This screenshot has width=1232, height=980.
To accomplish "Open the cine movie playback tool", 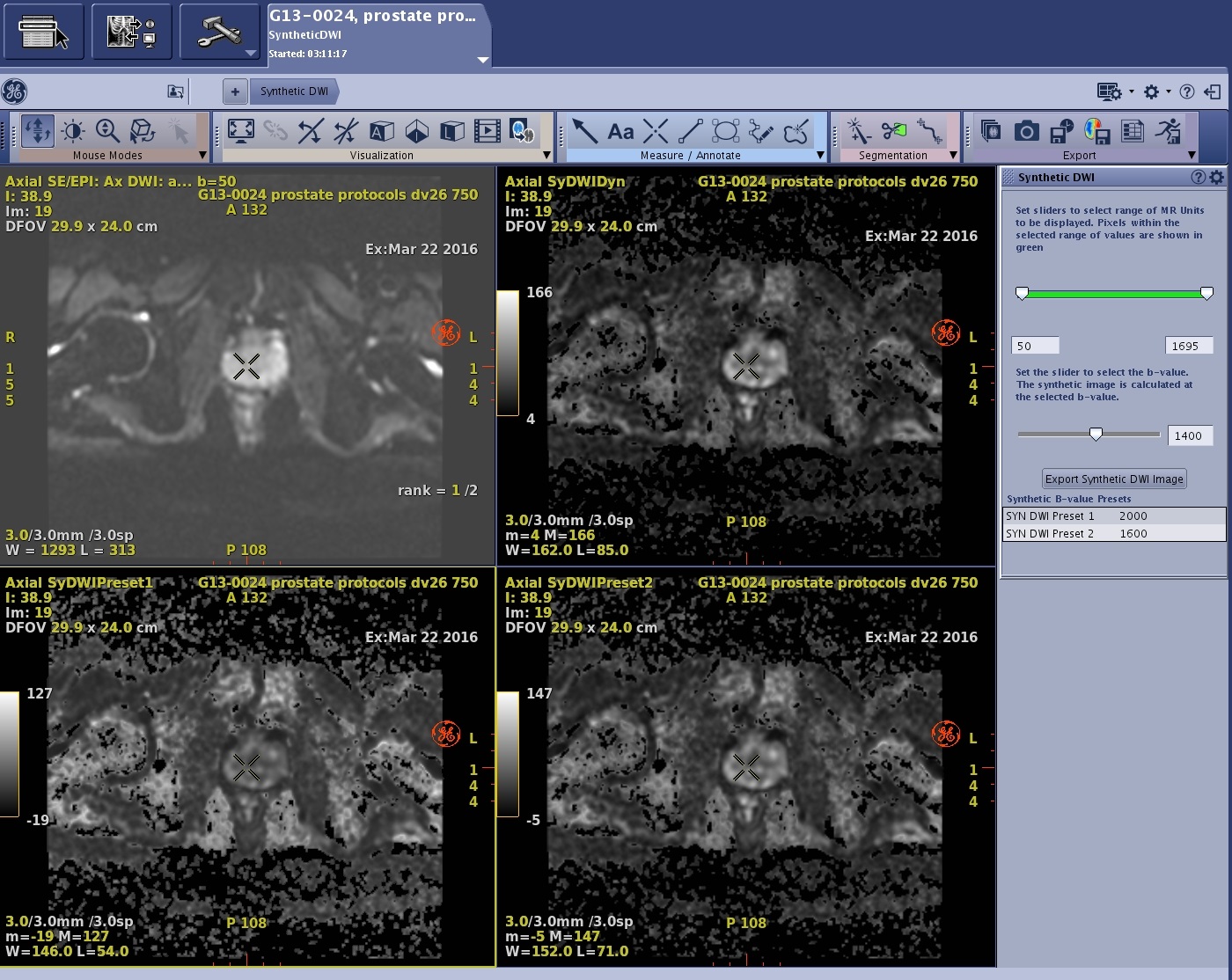I will [x=487, y=132].
